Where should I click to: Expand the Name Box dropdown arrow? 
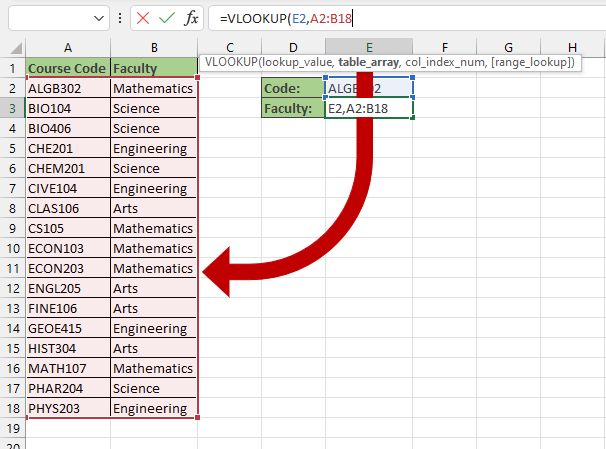click(99, 18)
